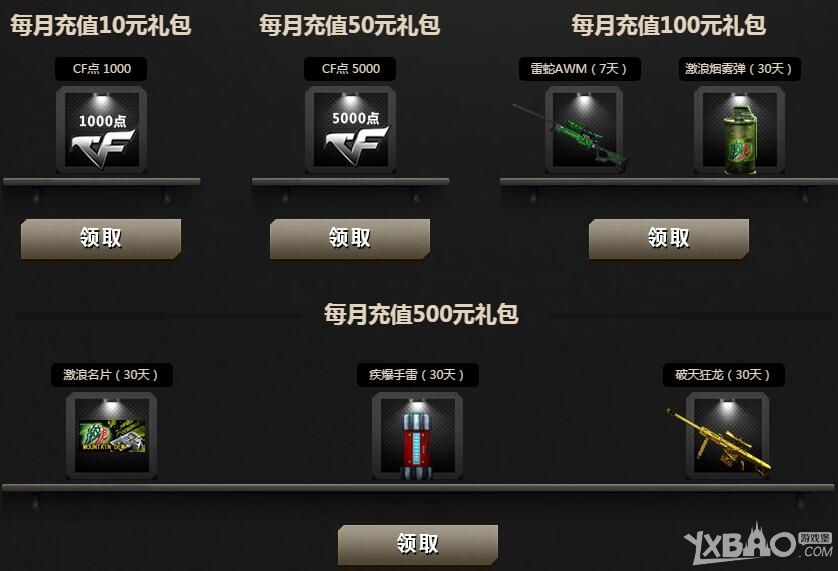
Task: Click the 激浪名片 Mountain Dew card icon
Action: pyautogui.click(x=111, y=436)
